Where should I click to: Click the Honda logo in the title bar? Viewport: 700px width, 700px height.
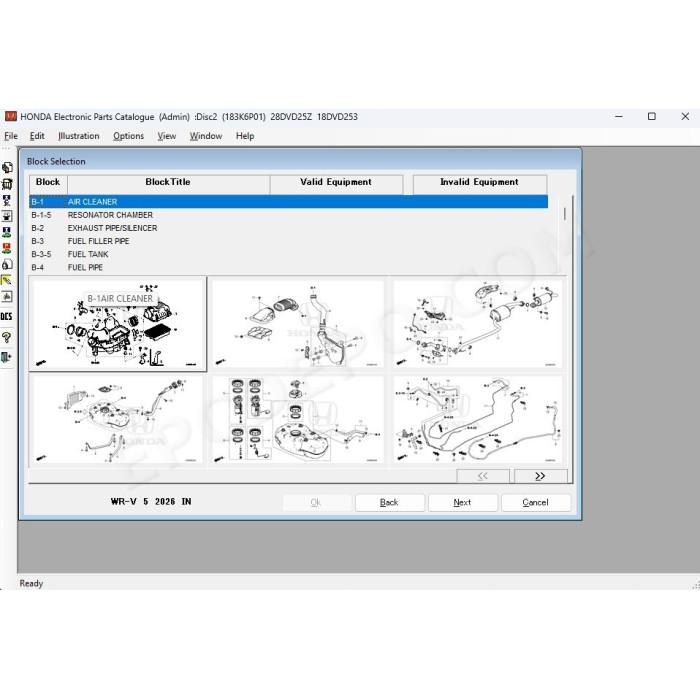10,117
